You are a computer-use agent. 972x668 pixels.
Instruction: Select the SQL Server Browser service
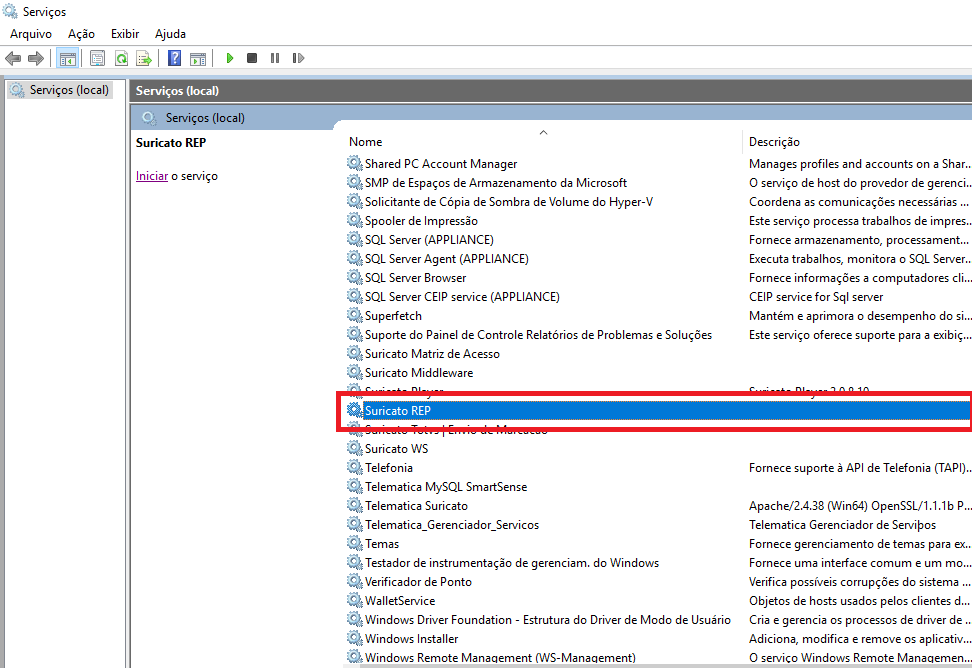415,278
